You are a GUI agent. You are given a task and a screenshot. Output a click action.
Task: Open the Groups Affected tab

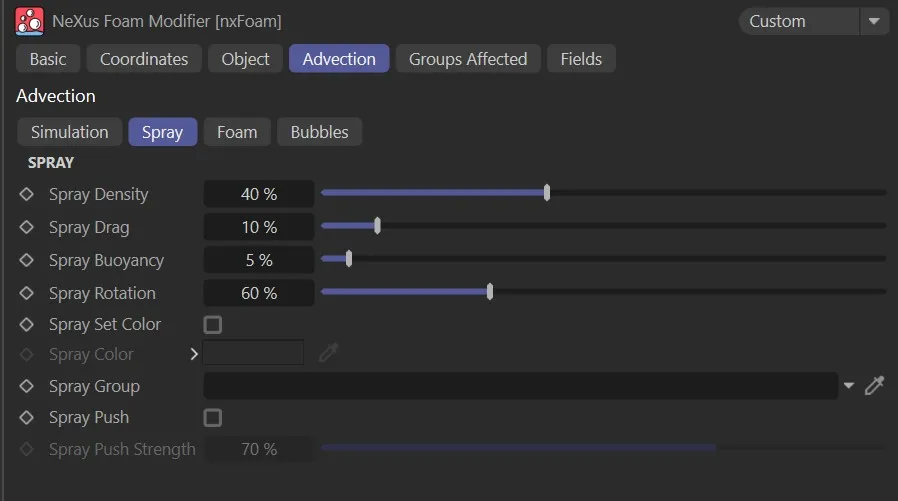(468, 59)
